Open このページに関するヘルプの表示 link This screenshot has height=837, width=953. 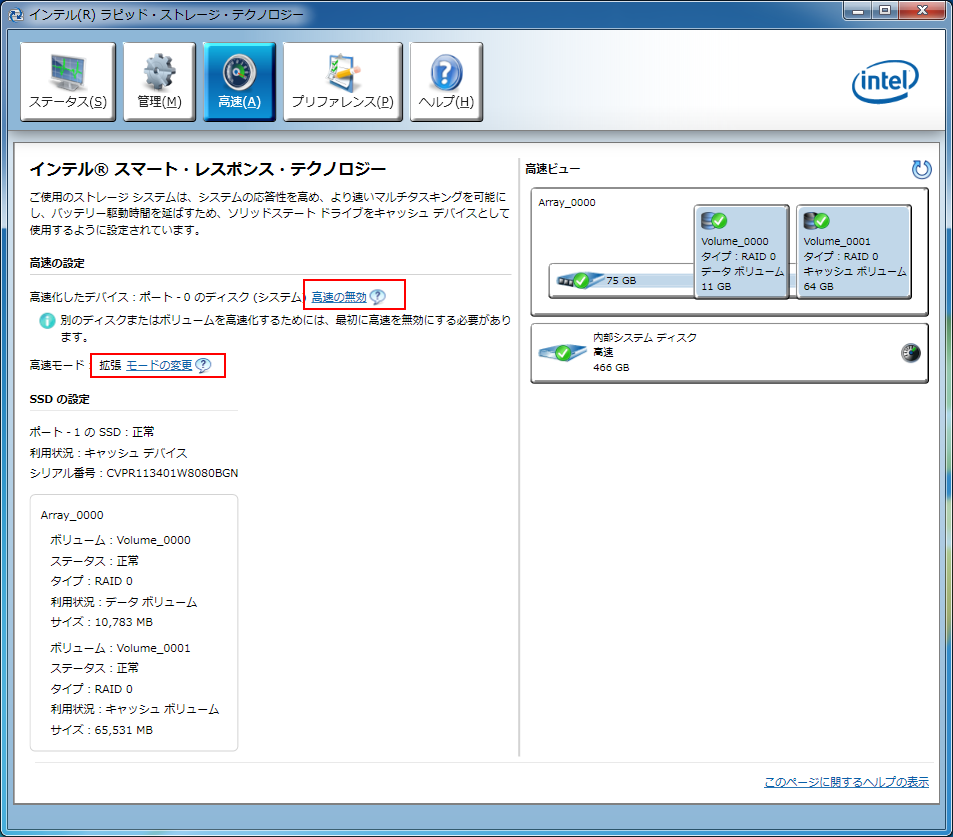(x=846, y=782)
